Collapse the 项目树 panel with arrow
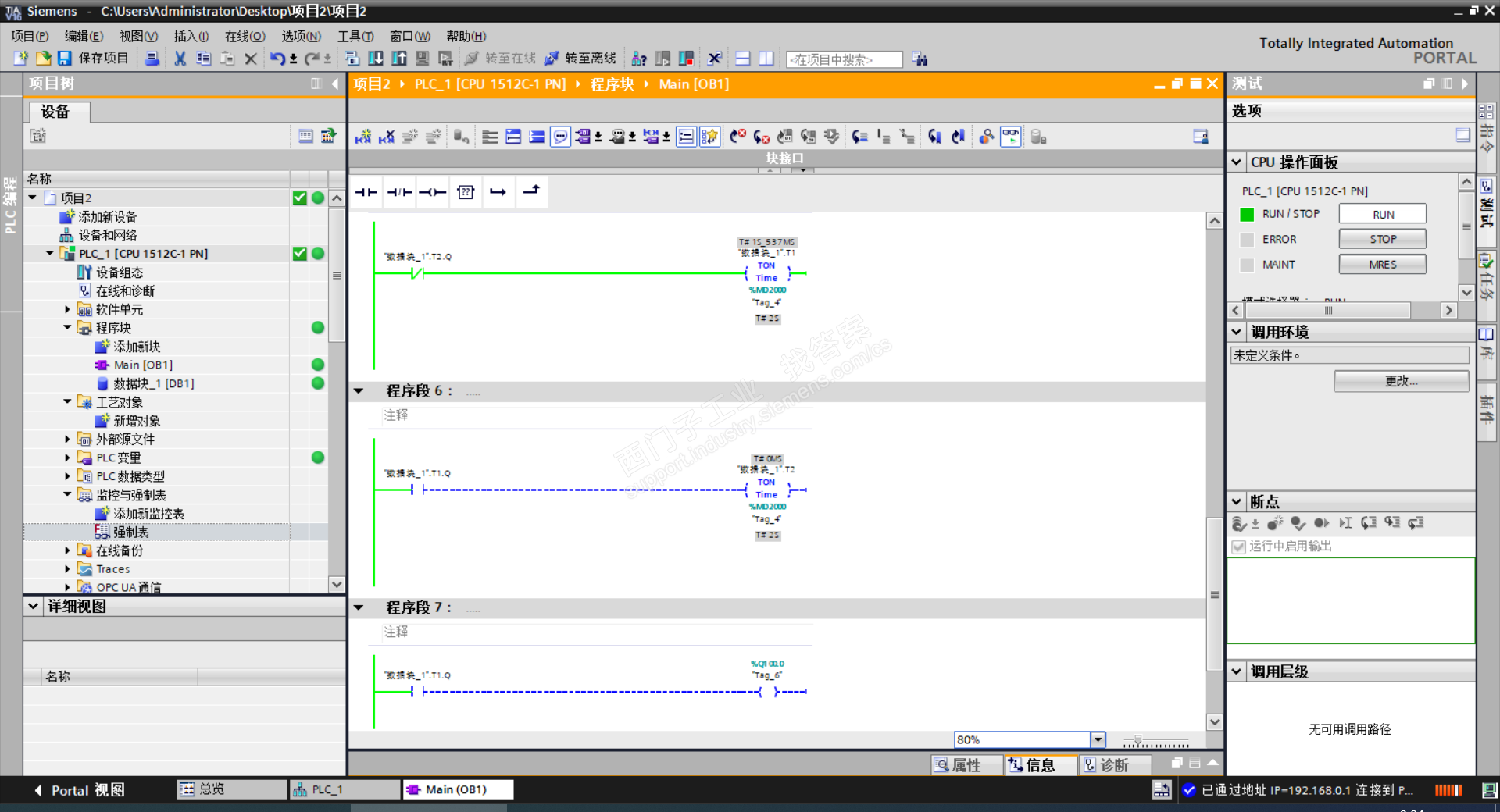The image size is (1500, 812). (x=335, y=84)
